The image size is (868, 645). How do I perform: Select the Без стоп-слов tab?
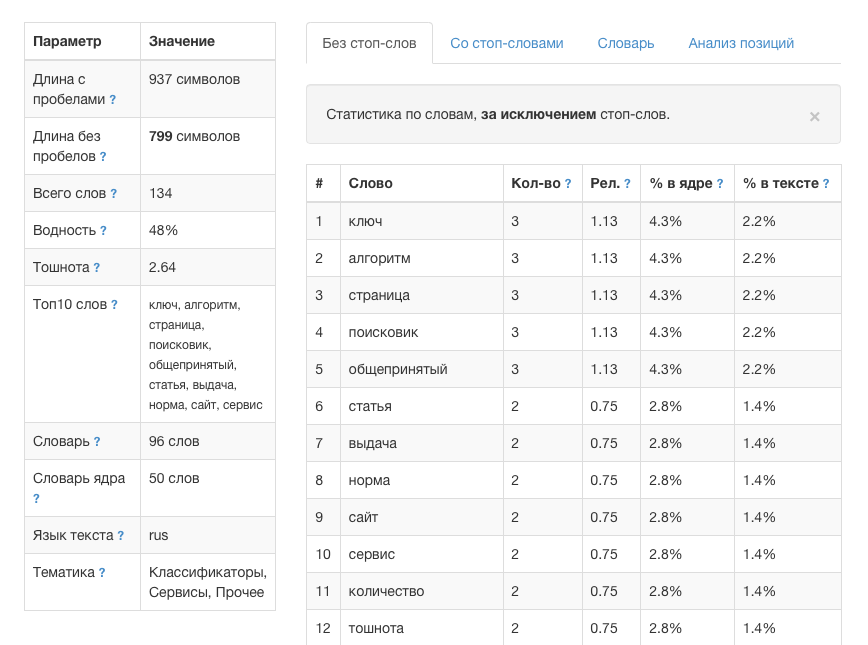[369, 43]
